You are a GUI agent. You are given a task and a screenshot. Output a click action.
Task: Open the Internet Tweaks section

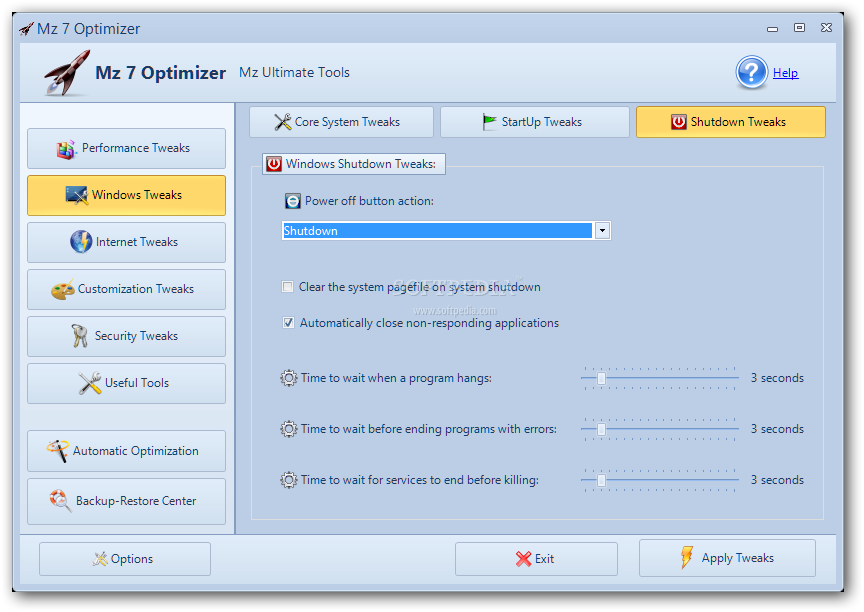pos(126,242)
